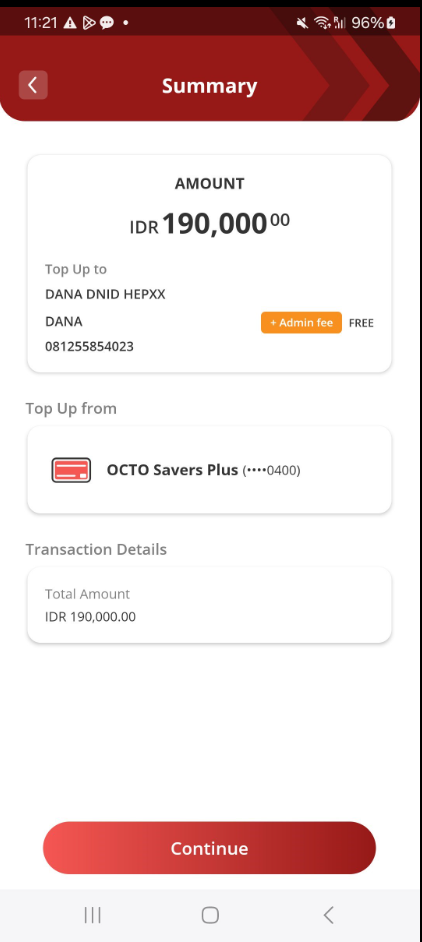
Task: Tap the Wi-Fi signal status icon
Action: click(322, 23)
